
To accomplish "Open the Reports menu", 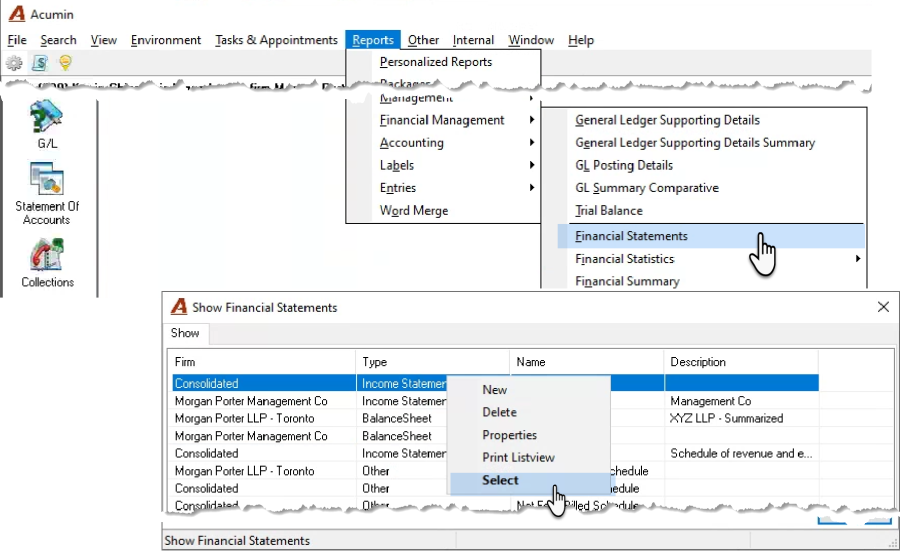I will click(x=373, y=40).
